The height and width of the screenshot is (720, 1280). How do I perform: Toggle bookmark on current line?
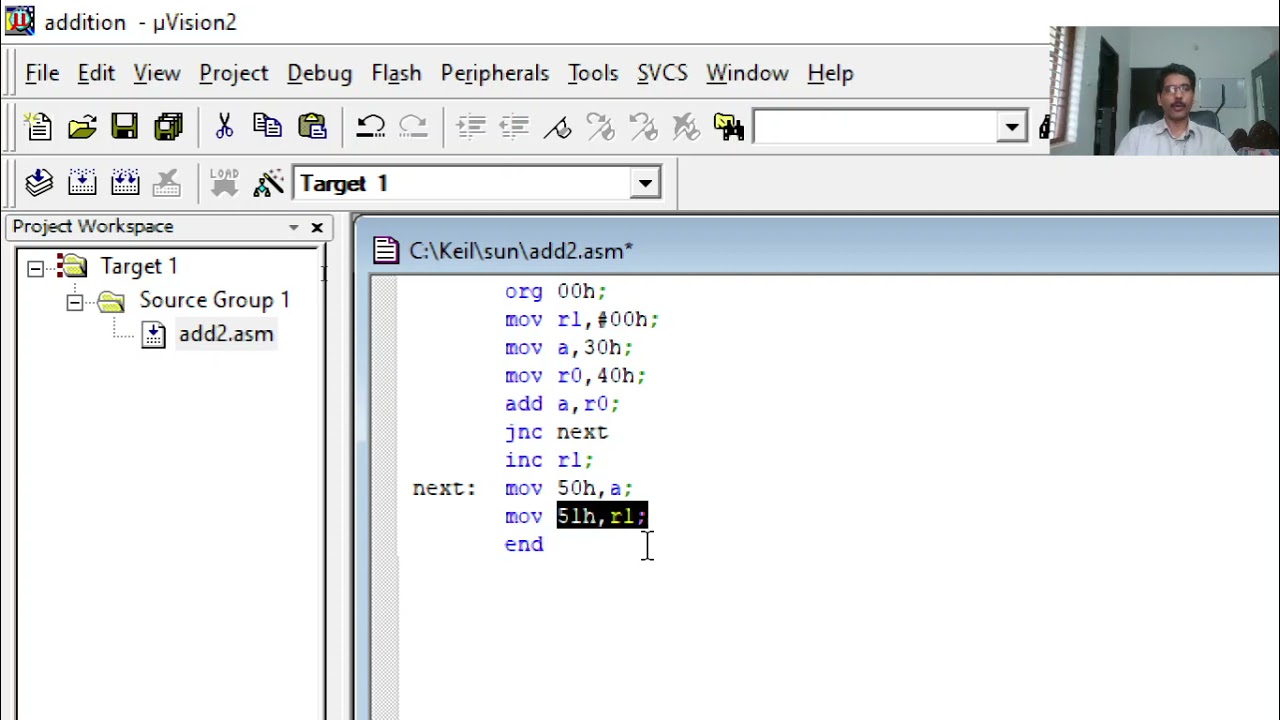point(558,127)
